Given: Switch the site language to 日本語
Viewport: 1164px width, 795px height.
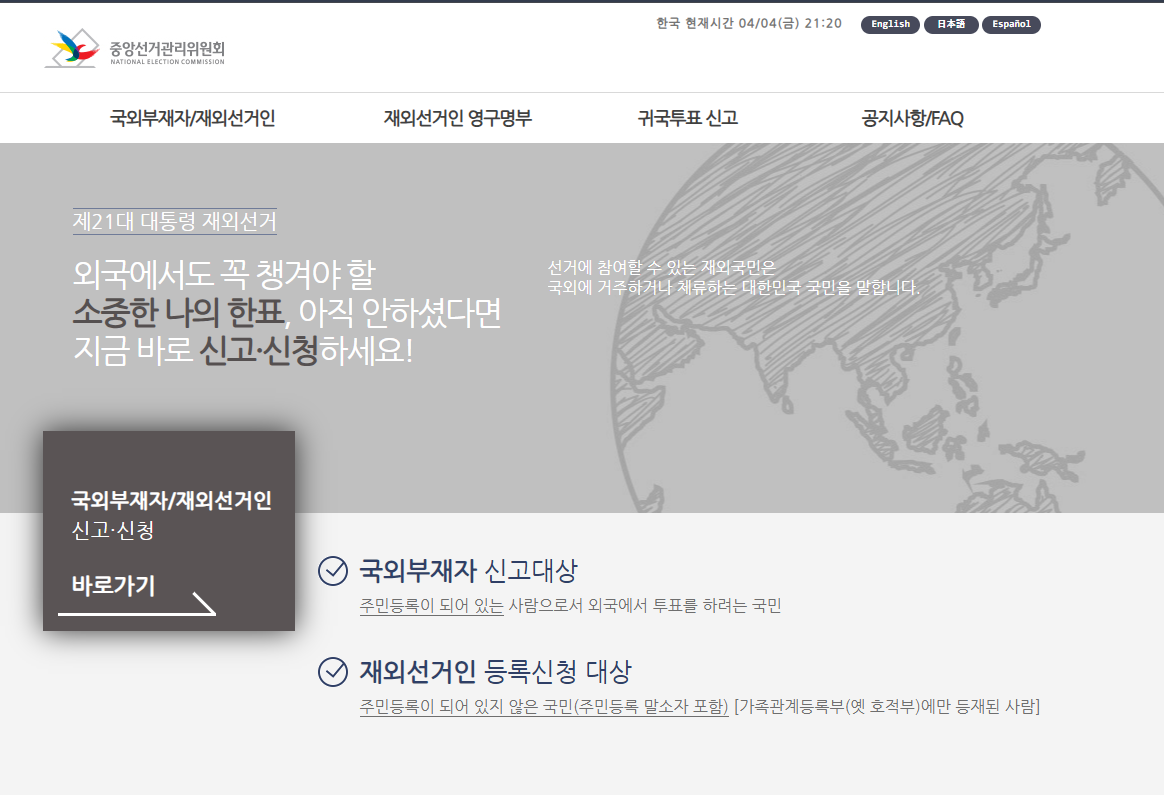Looking at the screenshot, I should 951,24.
